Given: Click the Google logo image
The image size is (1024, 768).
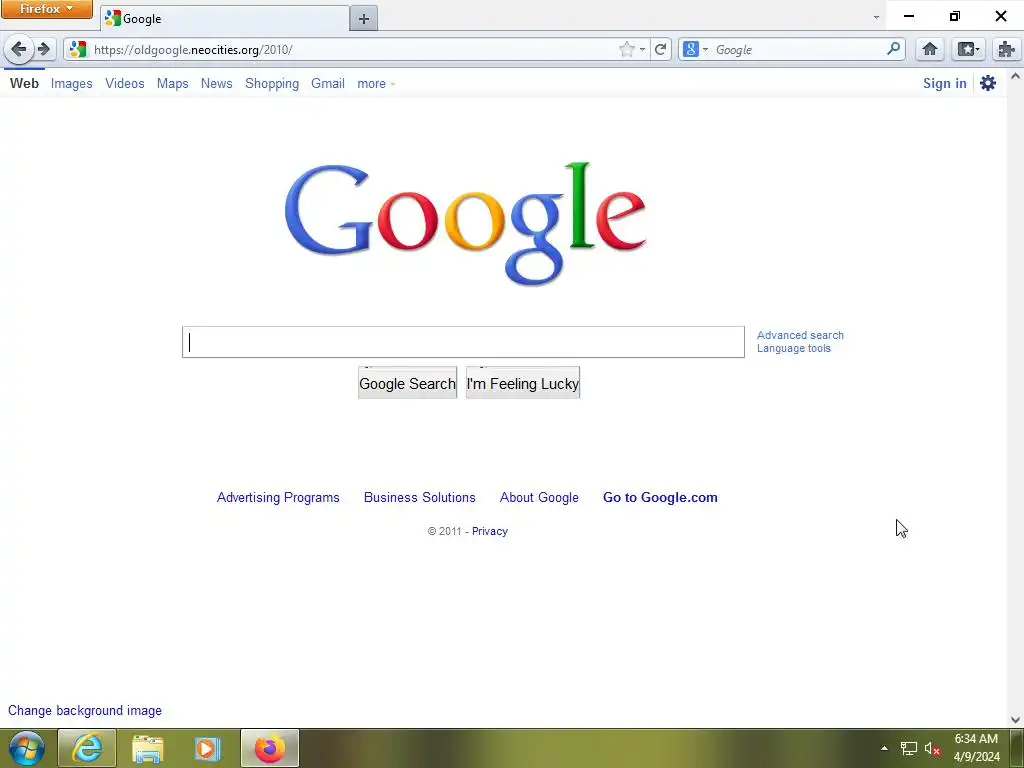Looking at the screenshot, I should (466, 223).
